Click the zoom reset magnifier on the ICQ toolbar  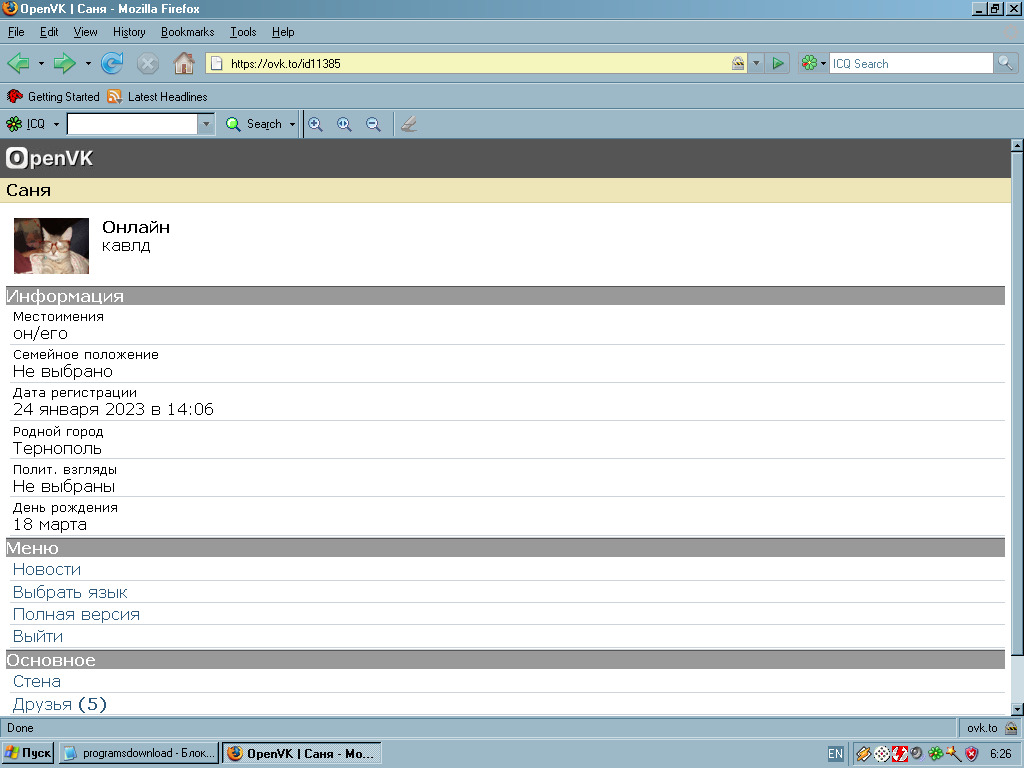pyautogui.click(x=344, y=124)
